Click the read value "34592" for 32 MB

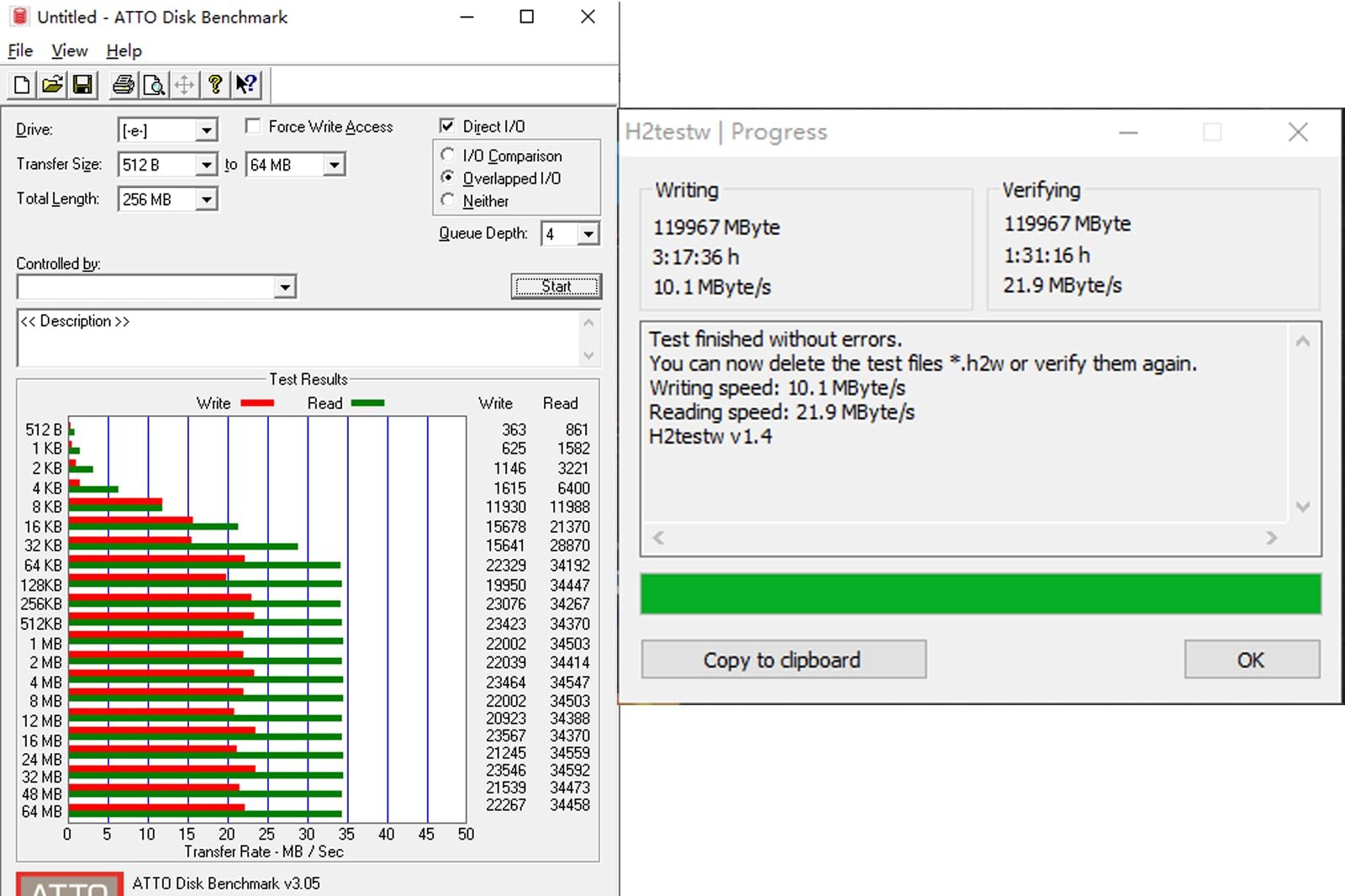[x=570, y=770]
